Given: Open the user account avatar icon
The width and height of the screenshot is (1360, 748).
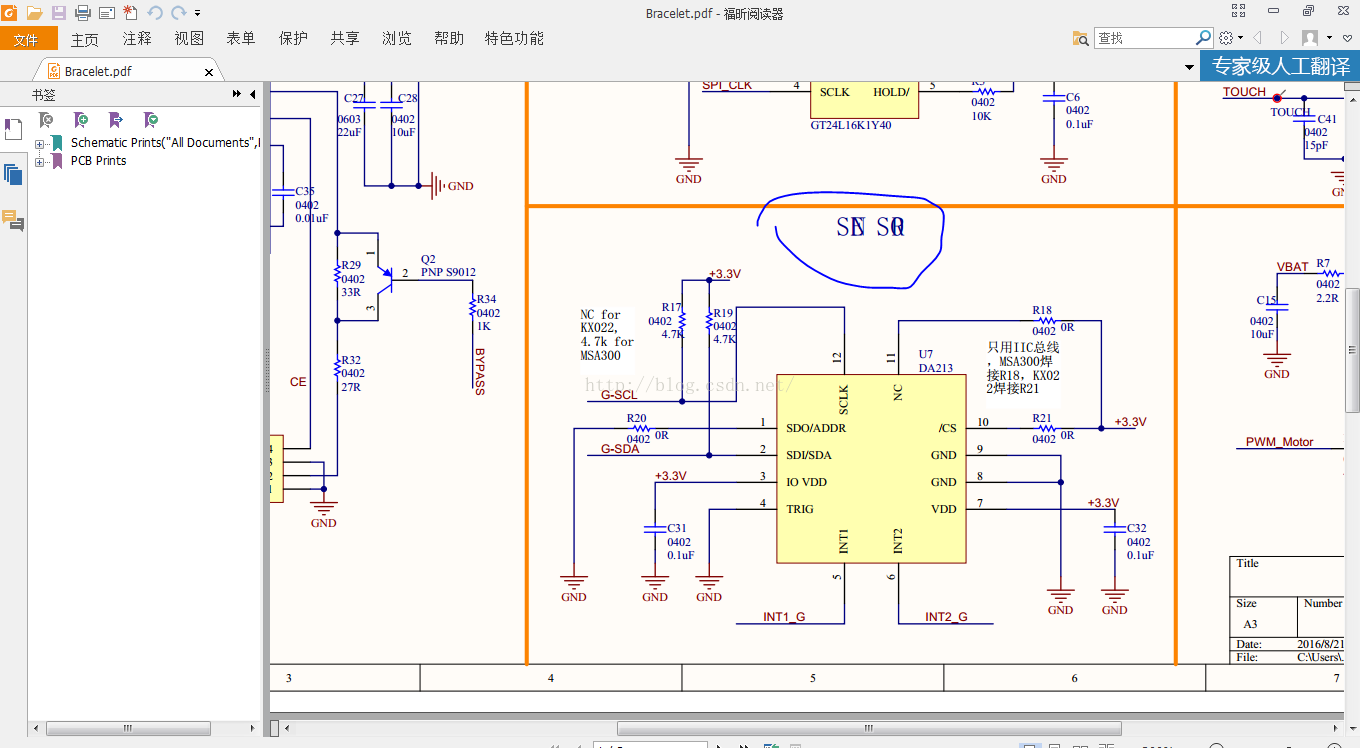Looking at the screenshot, I should click(x=1310, y=38).
